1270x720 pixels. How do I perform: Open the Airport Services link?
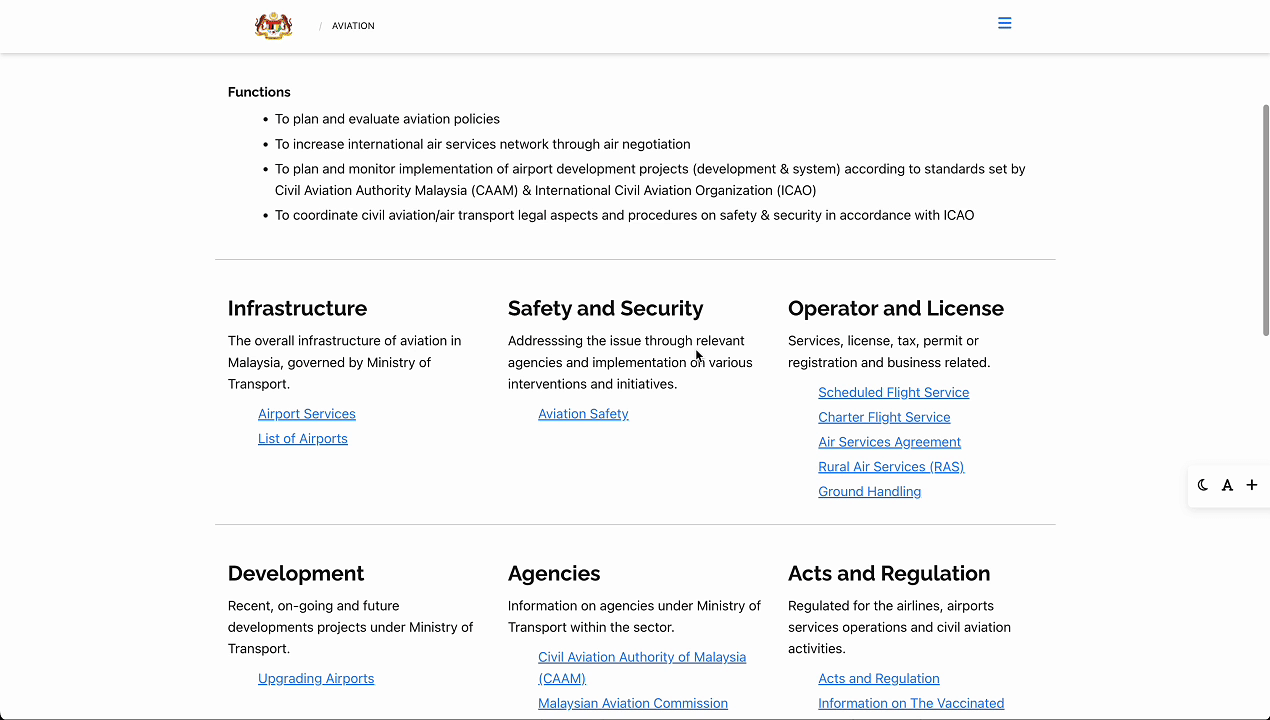point(306,414)
